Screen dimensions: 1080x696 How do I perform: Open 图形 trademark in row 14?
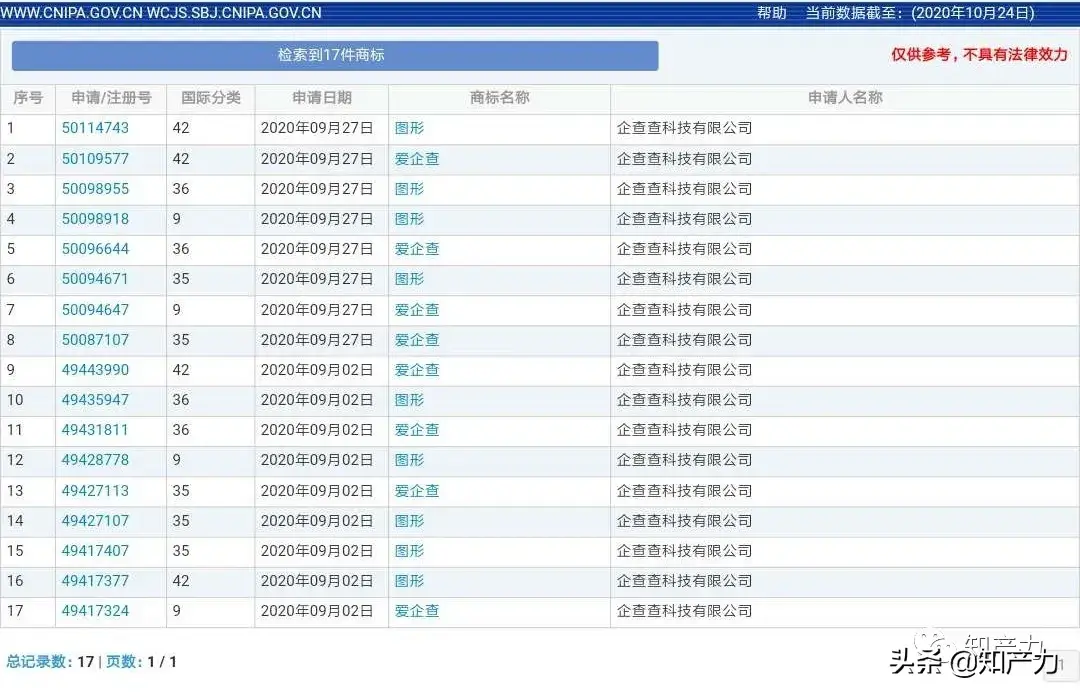pyautogui.click(x=409, y=521)
